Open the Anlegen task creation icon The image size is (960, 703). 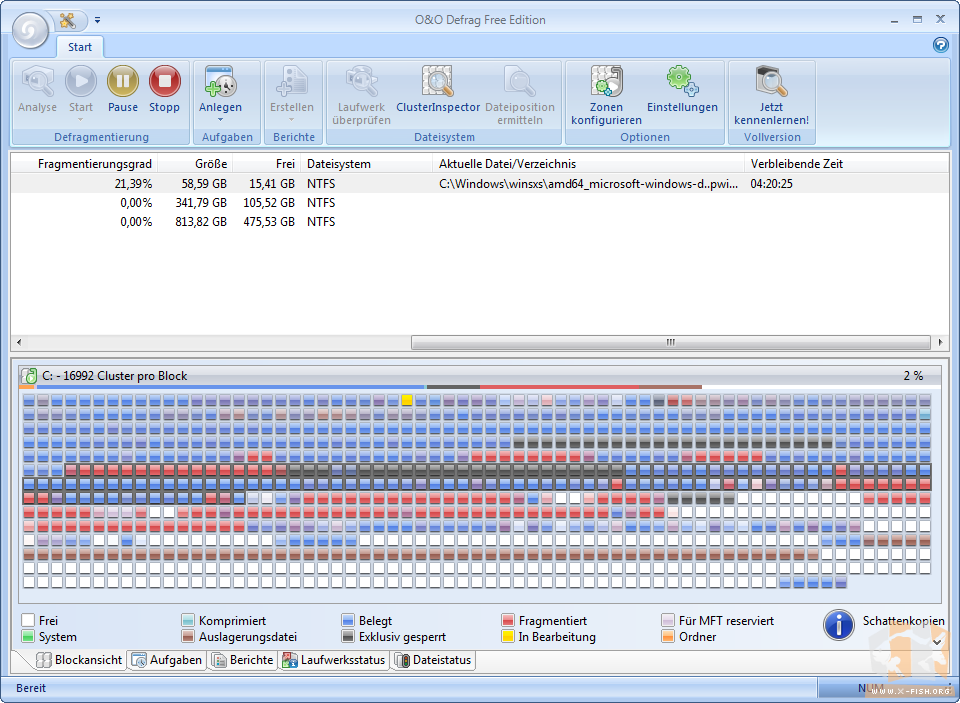(x=220, y=81)
